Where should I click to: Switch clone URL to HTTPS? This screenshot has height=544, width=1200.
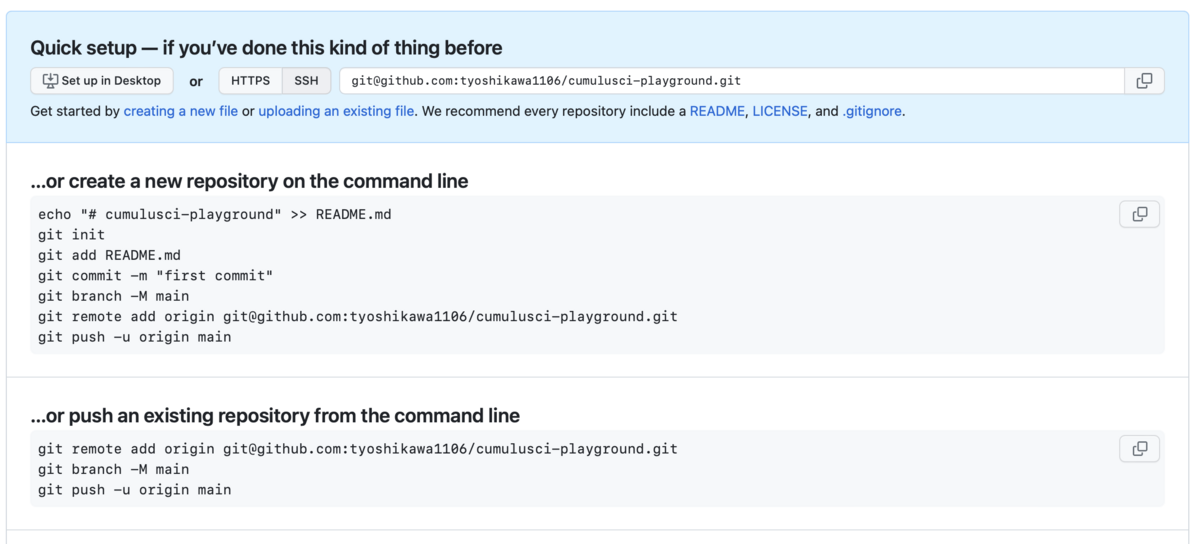[250, 81]
